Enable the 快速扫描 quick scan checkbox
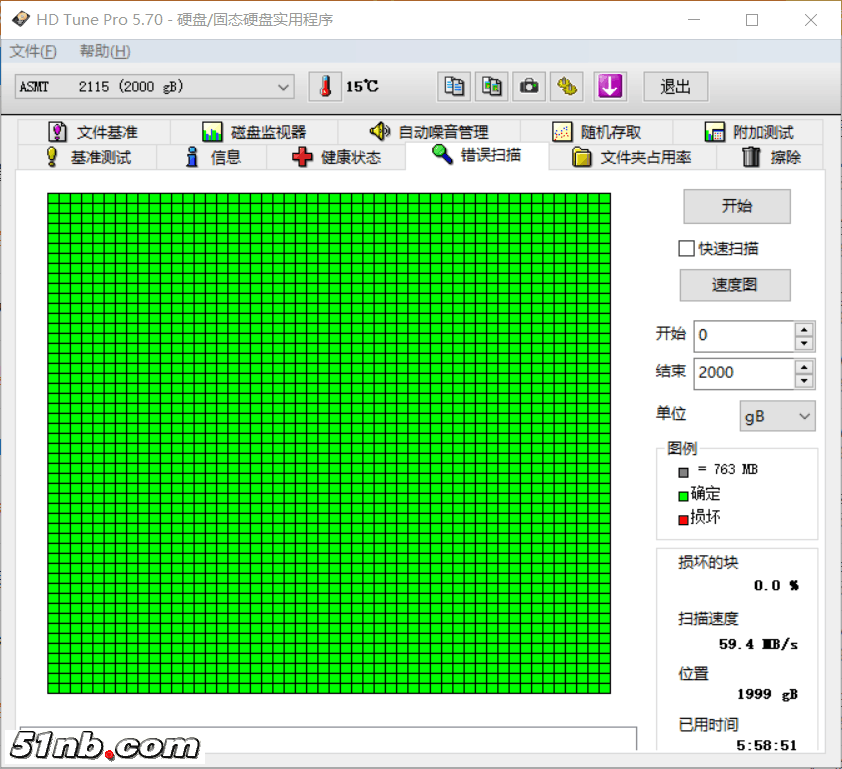 pos(686,248)
